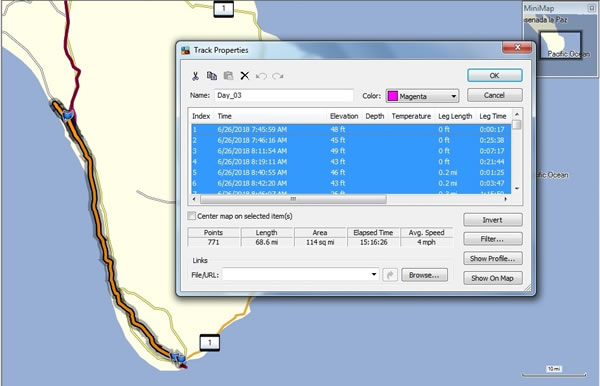
Task: Enable Center map on selected item(s)
Action: (191, 216)
